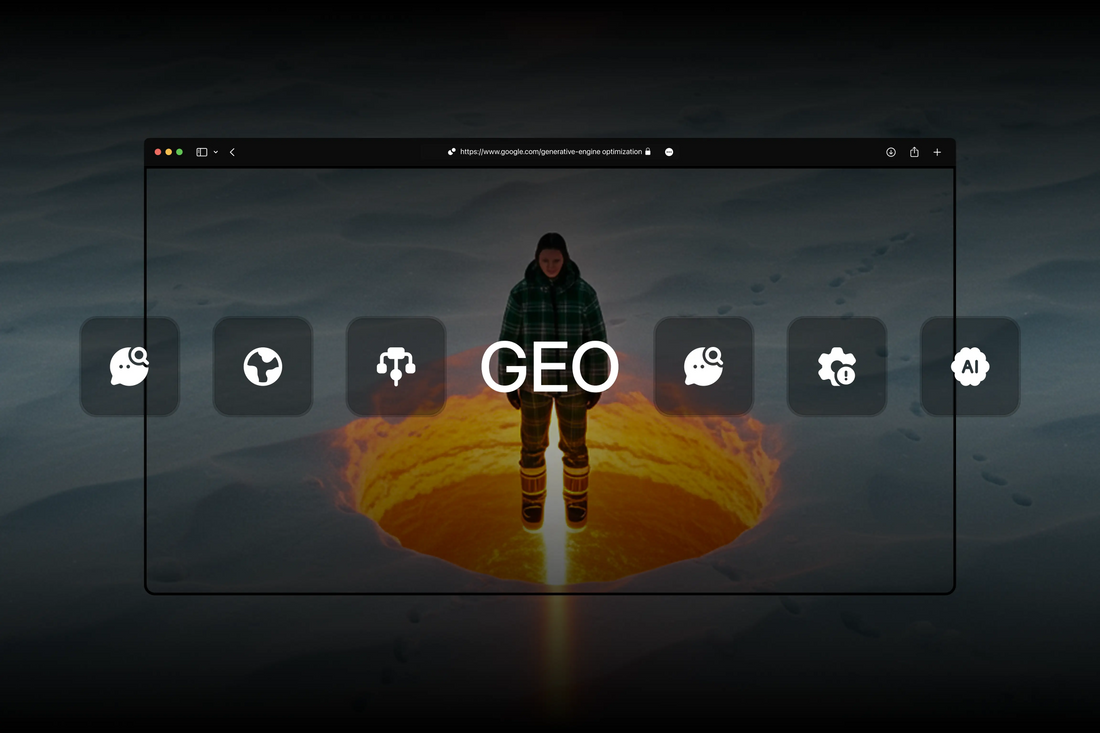Select the chat search icon on the far left

tap(130, 366)
